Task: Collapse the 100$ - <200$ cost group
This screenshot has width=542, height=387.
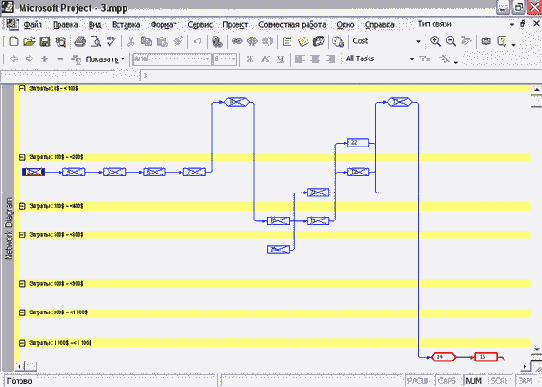Action: coord(22,157)
